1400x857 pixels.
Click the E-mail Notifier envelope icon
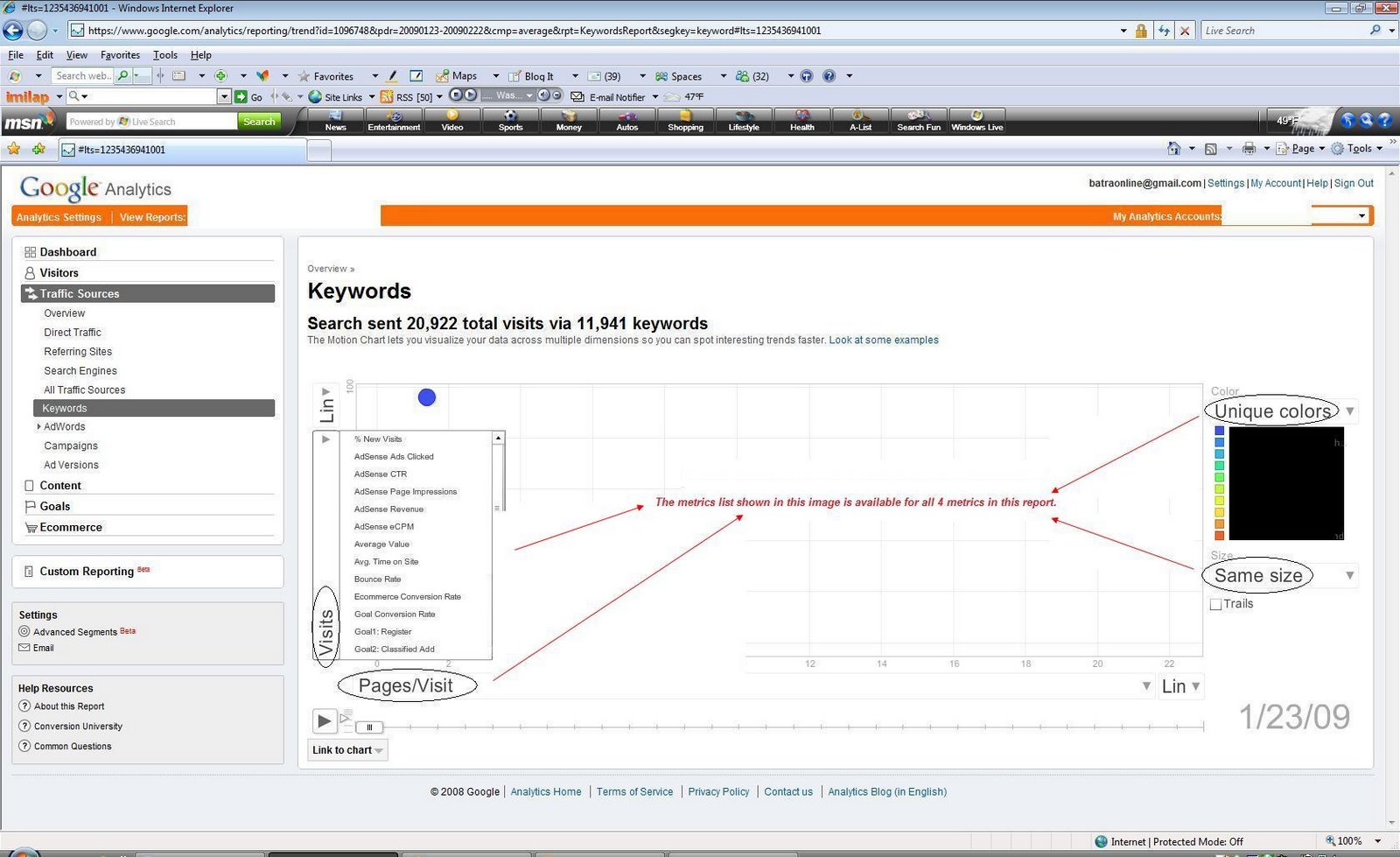pyautogui.click(x=577, y=97)
